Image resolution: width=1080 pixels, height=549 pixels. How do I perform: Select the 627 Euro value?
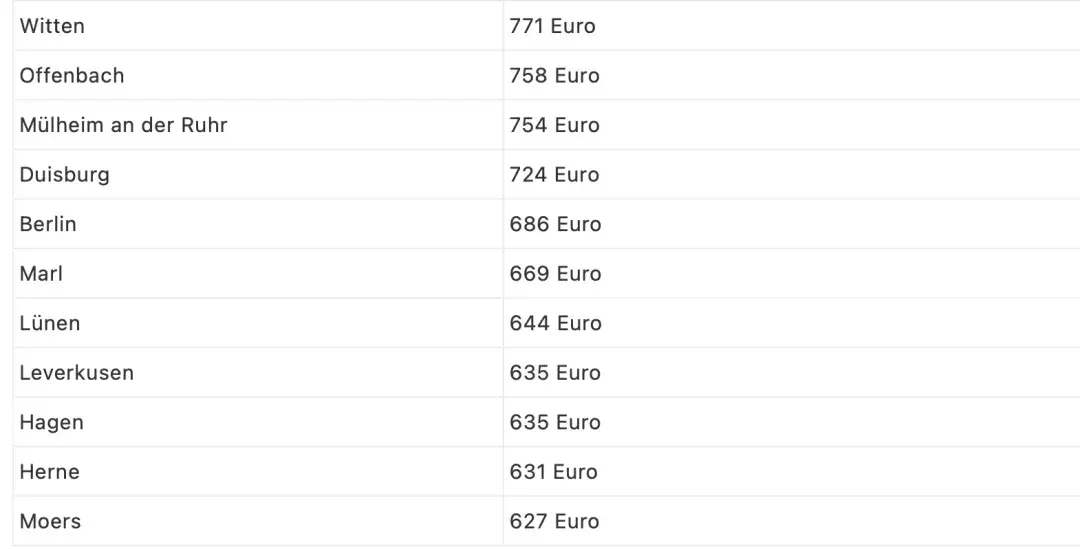(554, 521)
